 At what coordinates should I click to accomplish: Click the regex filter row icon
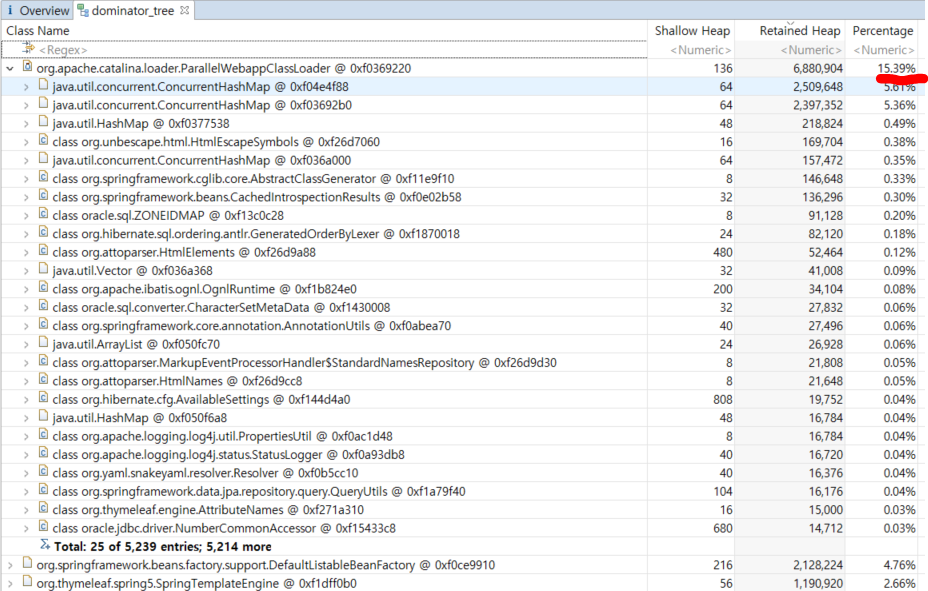[x=28, y=49]
